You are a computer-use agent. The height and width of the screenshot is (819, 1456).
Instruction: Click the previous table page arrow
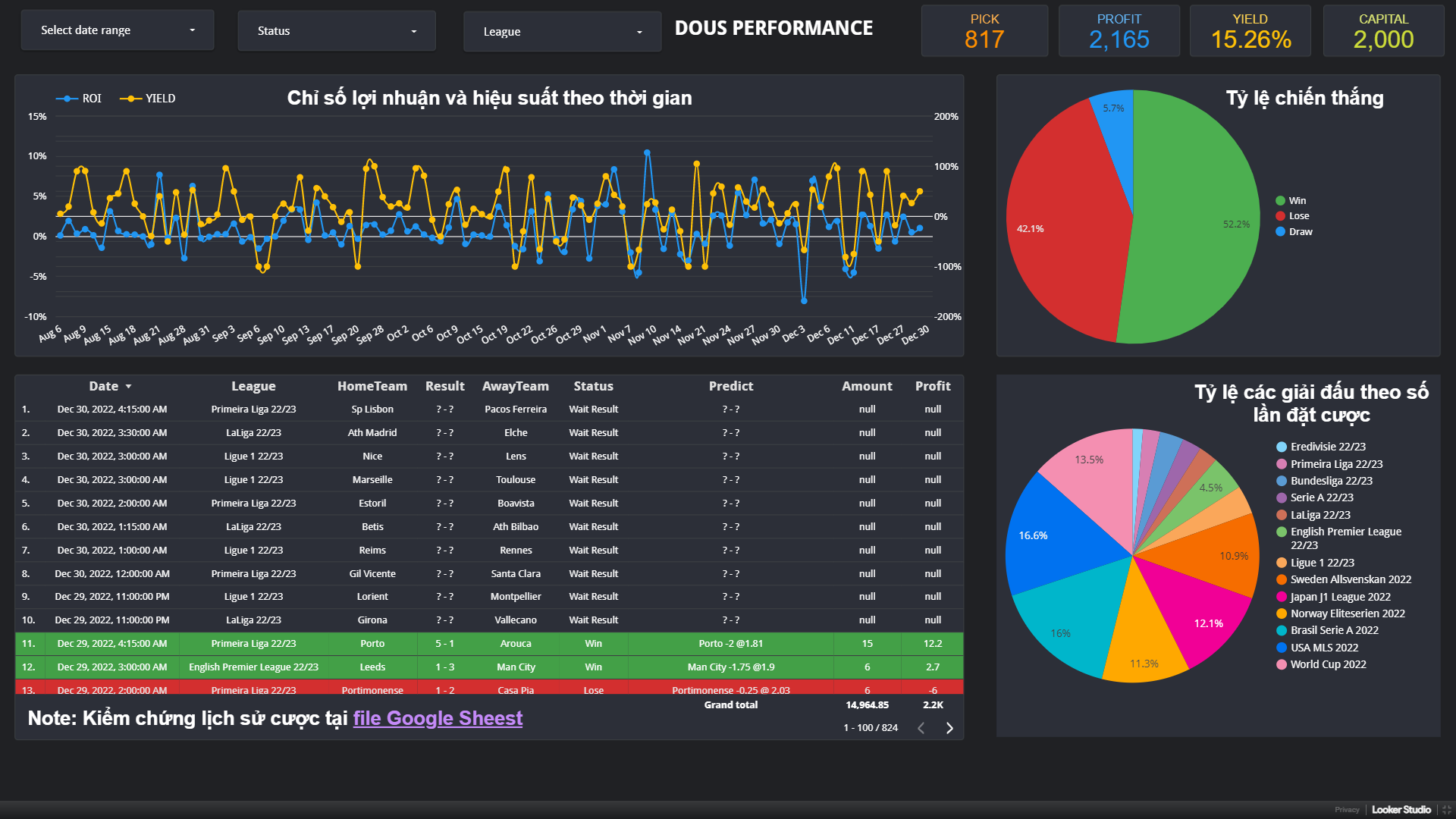[x=921, y=728]
